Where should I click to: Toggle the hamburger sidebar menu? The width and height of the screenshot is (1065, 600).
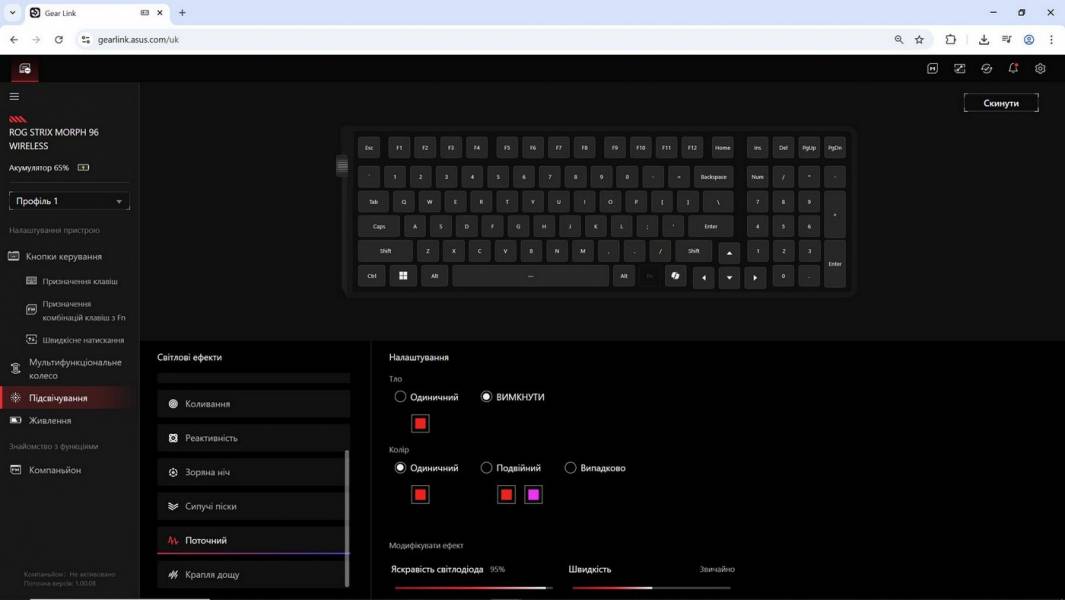(x=14, y=96)
